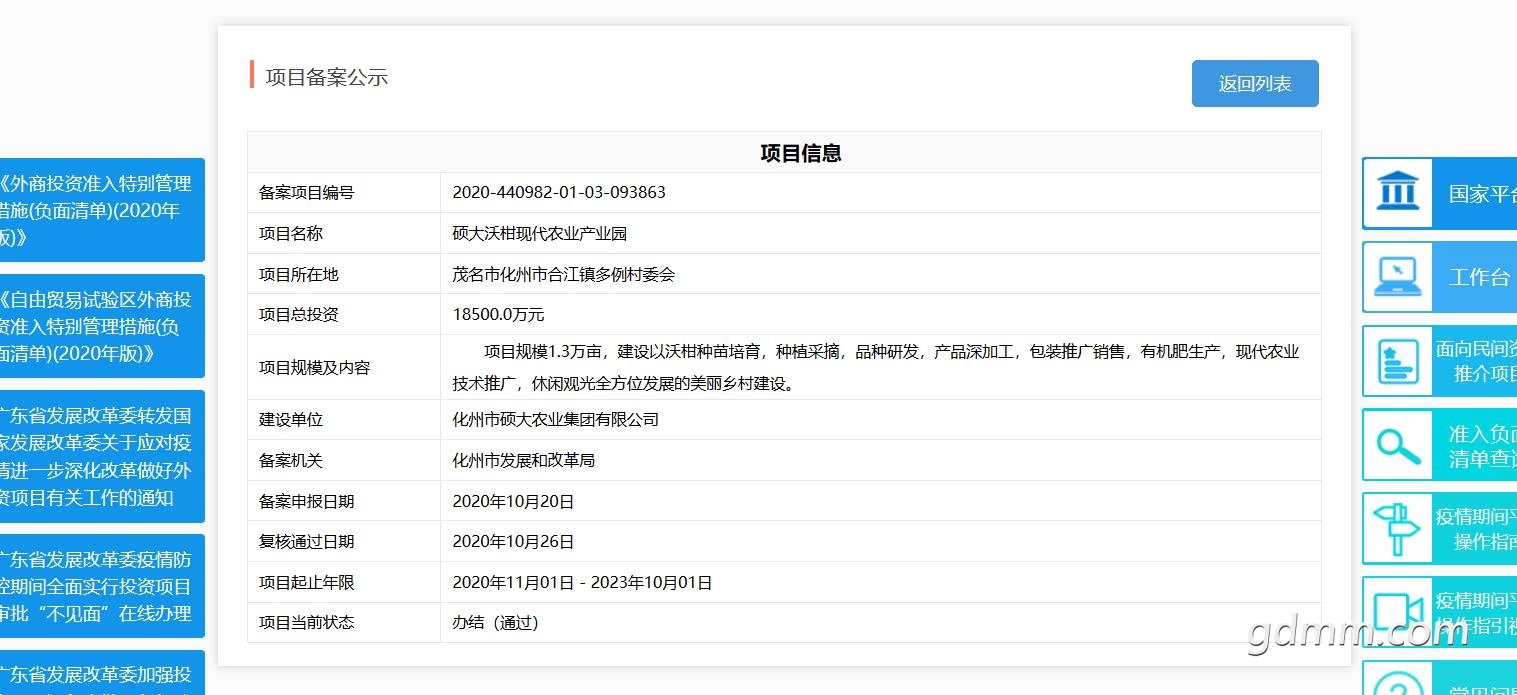Viewport: 1517px width, 695px height.
Task: Select the authority 化州市发展和改革局
Action: [x=524, y=461]
